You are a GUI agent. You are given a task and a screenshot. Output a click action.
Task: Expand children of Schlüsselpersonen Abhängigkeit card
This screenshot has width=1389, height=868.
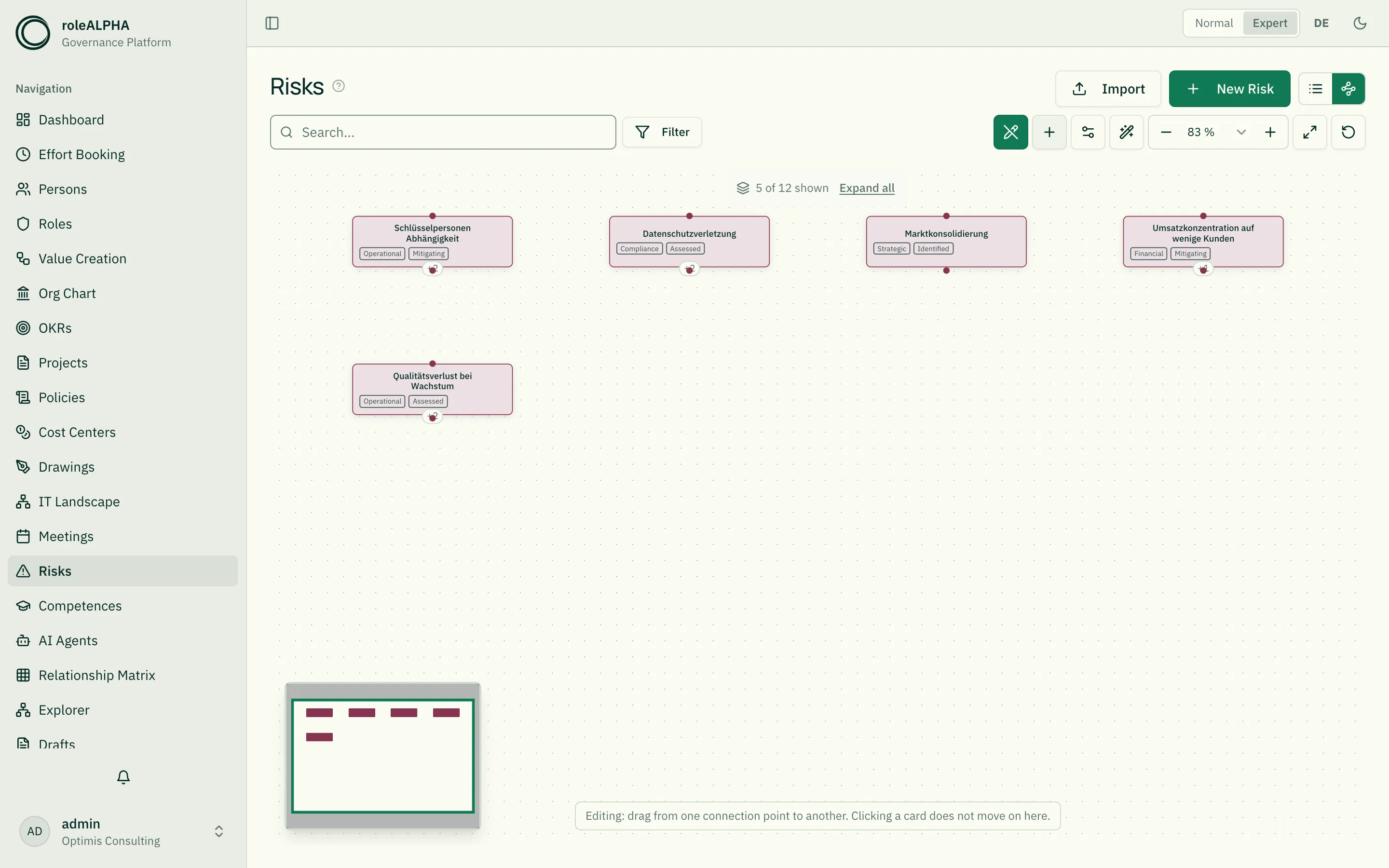point(432,269)
